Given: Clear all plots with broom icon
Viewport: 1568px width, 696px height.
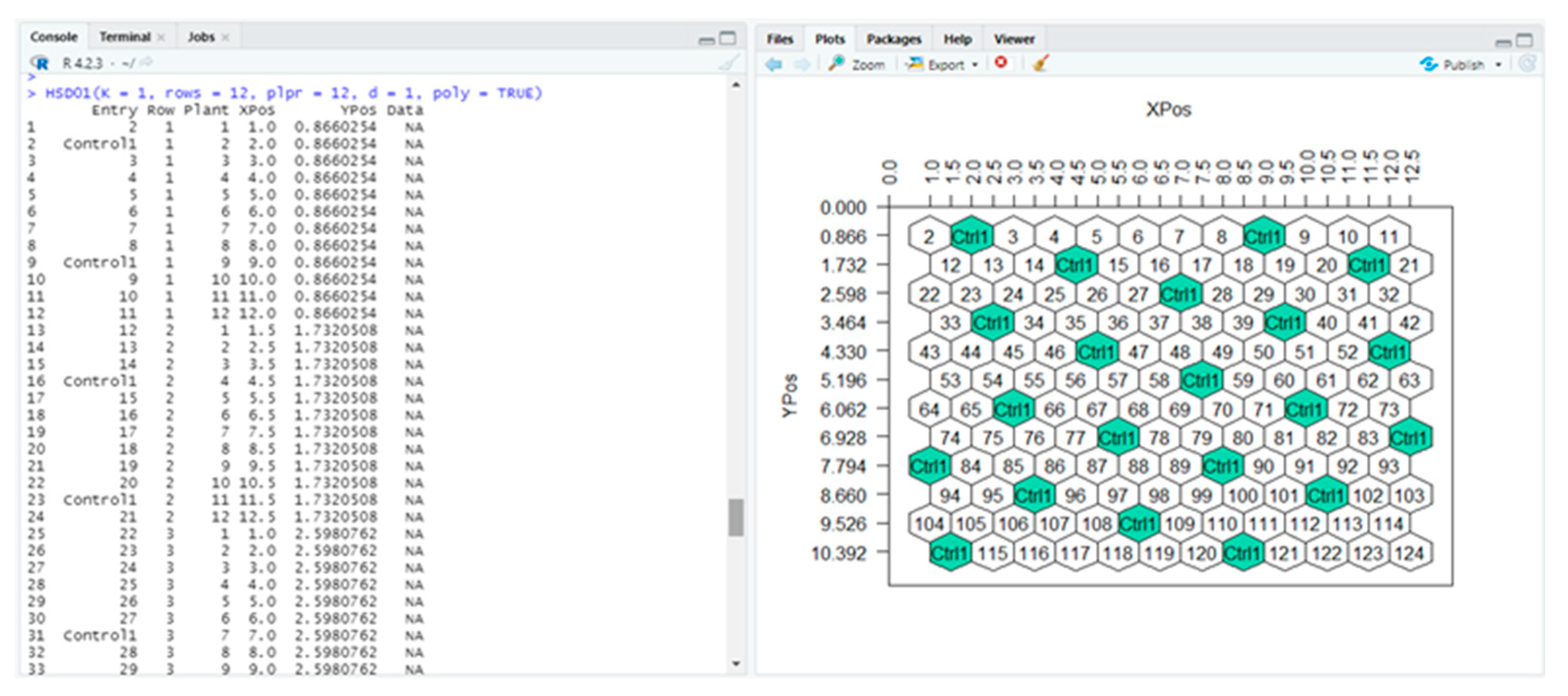Looking at the screenshot, I should point(1040,63).
